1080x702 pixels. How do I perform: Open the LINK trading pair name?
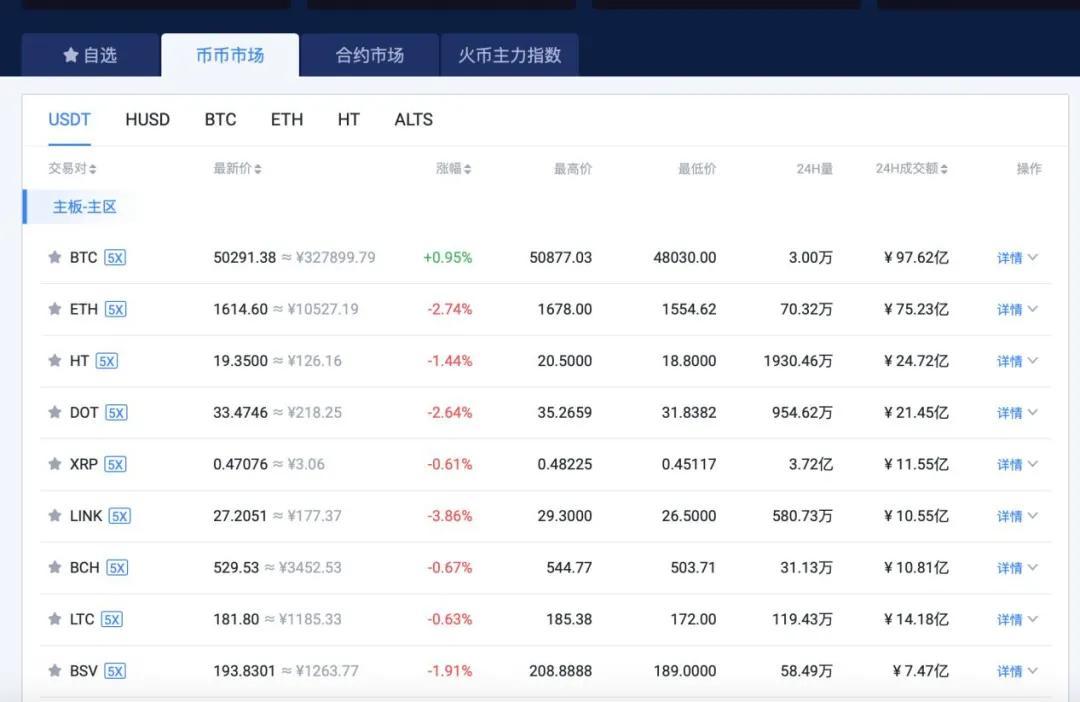(86, 516)
